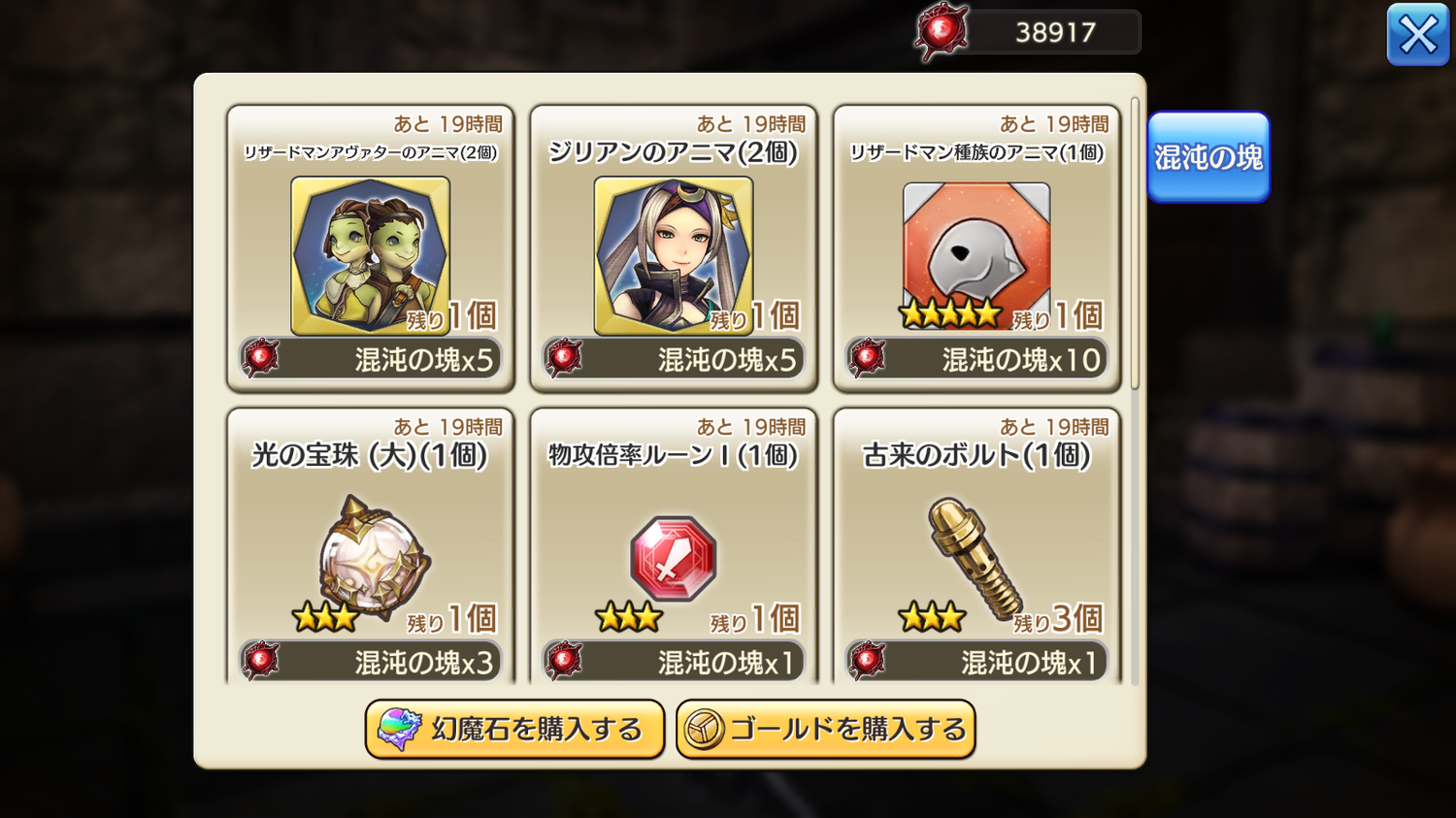This screenshot has height=818, width=1456.
Task: Tap the red chaos lump currency icon
Action: 942,32
